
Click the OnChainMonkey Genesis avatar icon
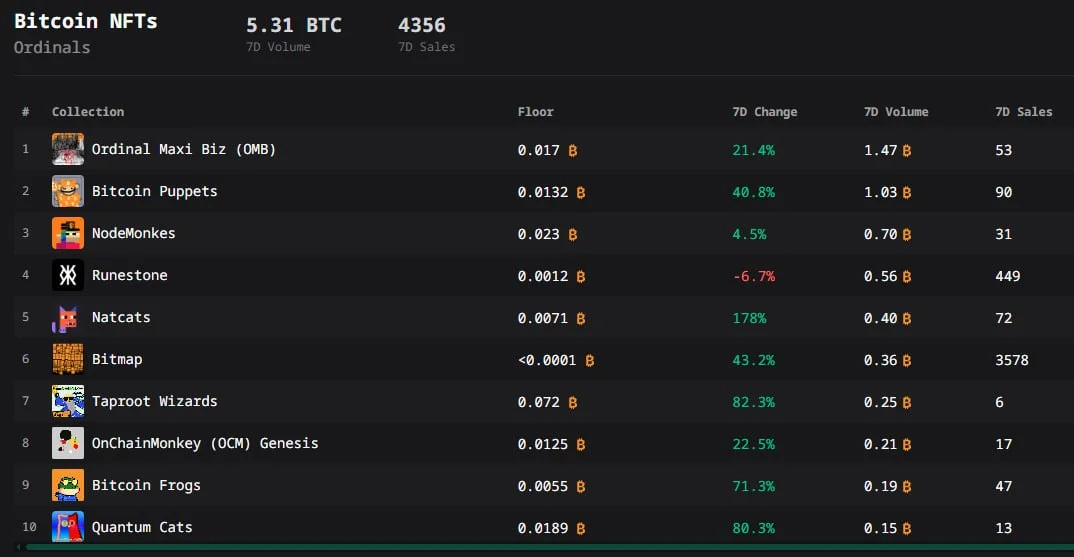pyautogui.click(x=68, y=443)
